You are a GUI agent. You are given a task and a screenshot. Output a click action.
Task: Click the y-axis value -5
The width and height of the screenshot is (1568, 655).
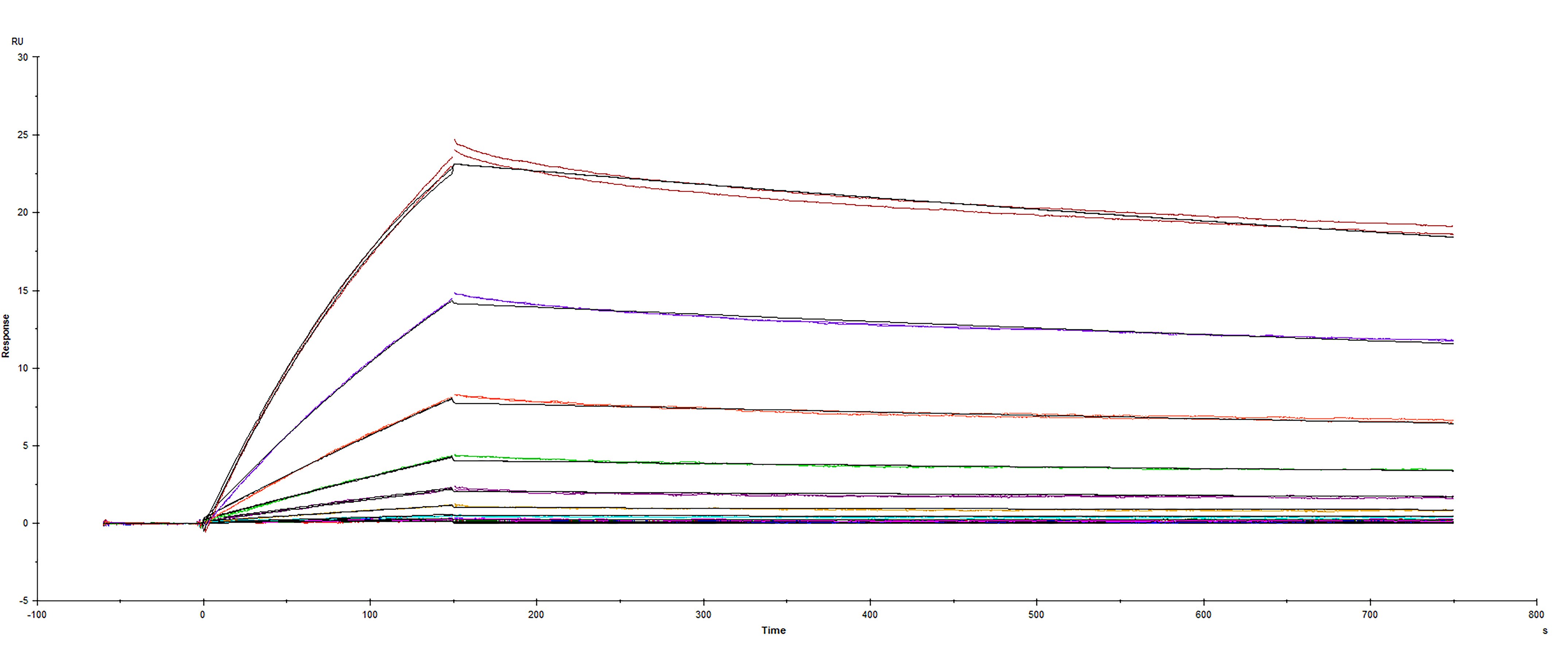23,601
